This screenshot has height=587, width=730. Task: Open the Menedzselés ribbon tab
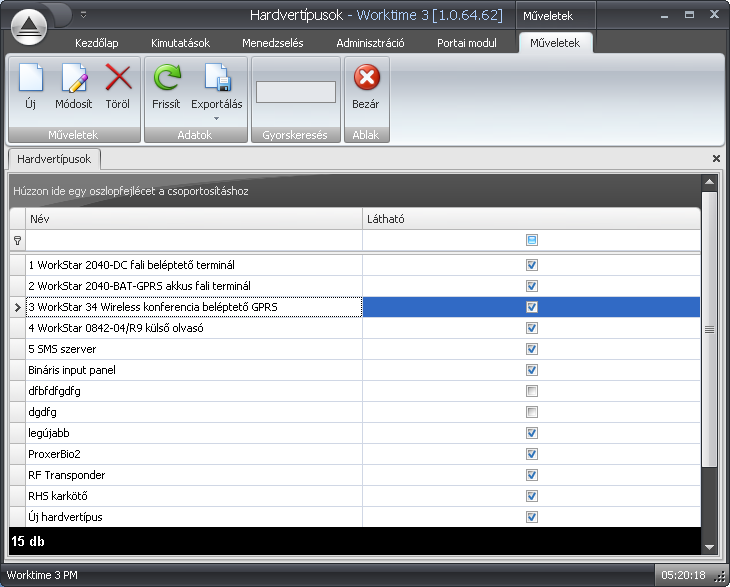pos(272,43)
